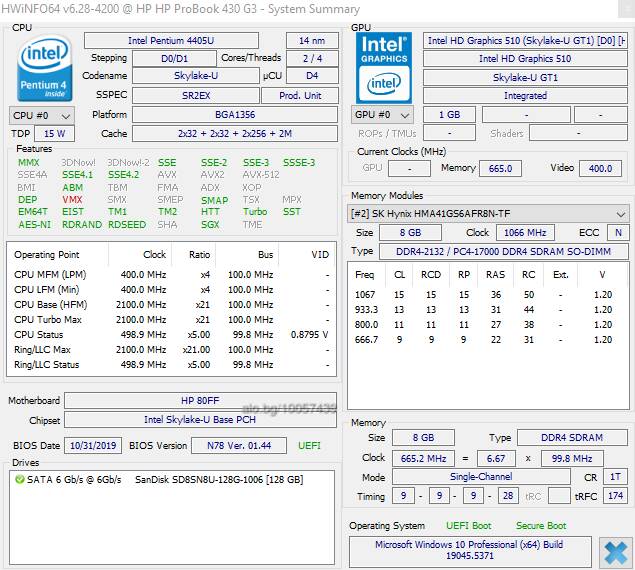Select the 14 nm process field

coord(312,41)
